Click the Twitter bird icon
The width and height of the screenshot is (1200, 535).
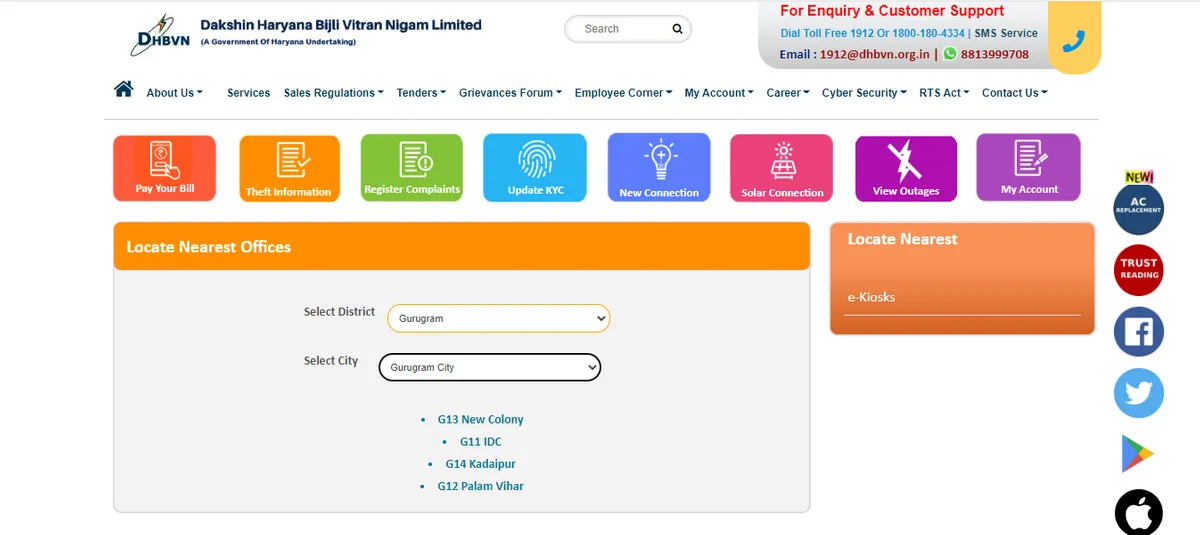(x=1138, y=393)
